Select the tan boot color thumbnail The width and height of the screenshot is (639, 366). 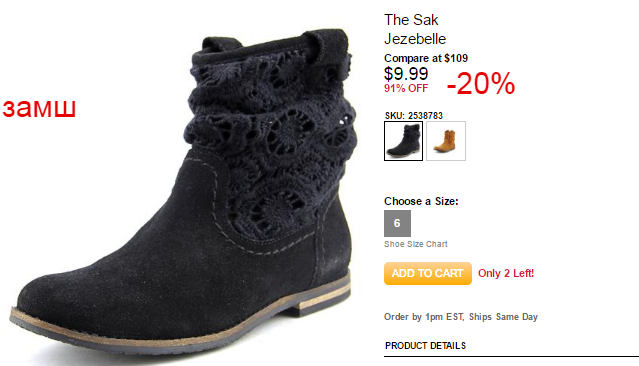click(x=446, y=141)
